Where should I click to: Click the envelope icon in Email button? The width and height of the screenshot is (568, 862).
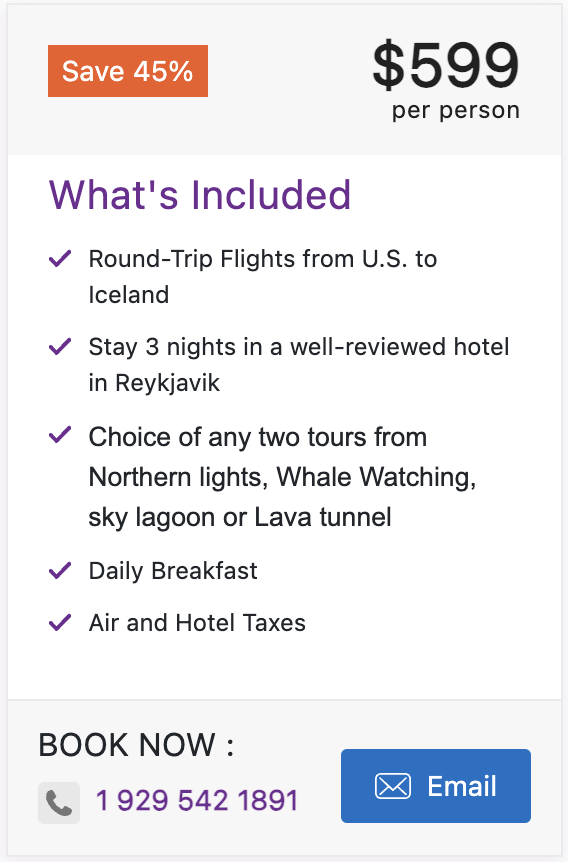[393, 786]
